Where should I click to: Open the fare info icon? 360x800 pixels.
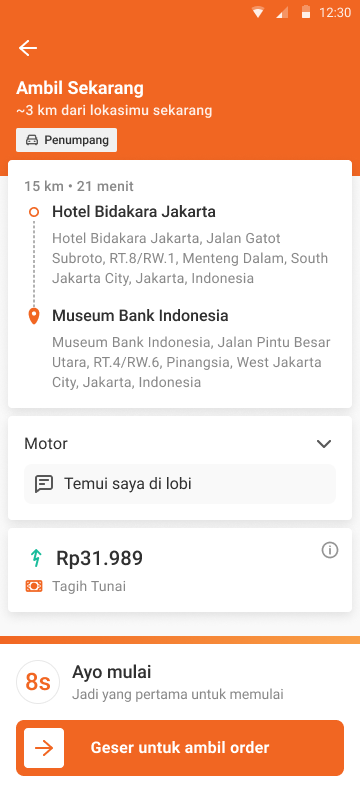pyautogui.click(x=330, y=551)
